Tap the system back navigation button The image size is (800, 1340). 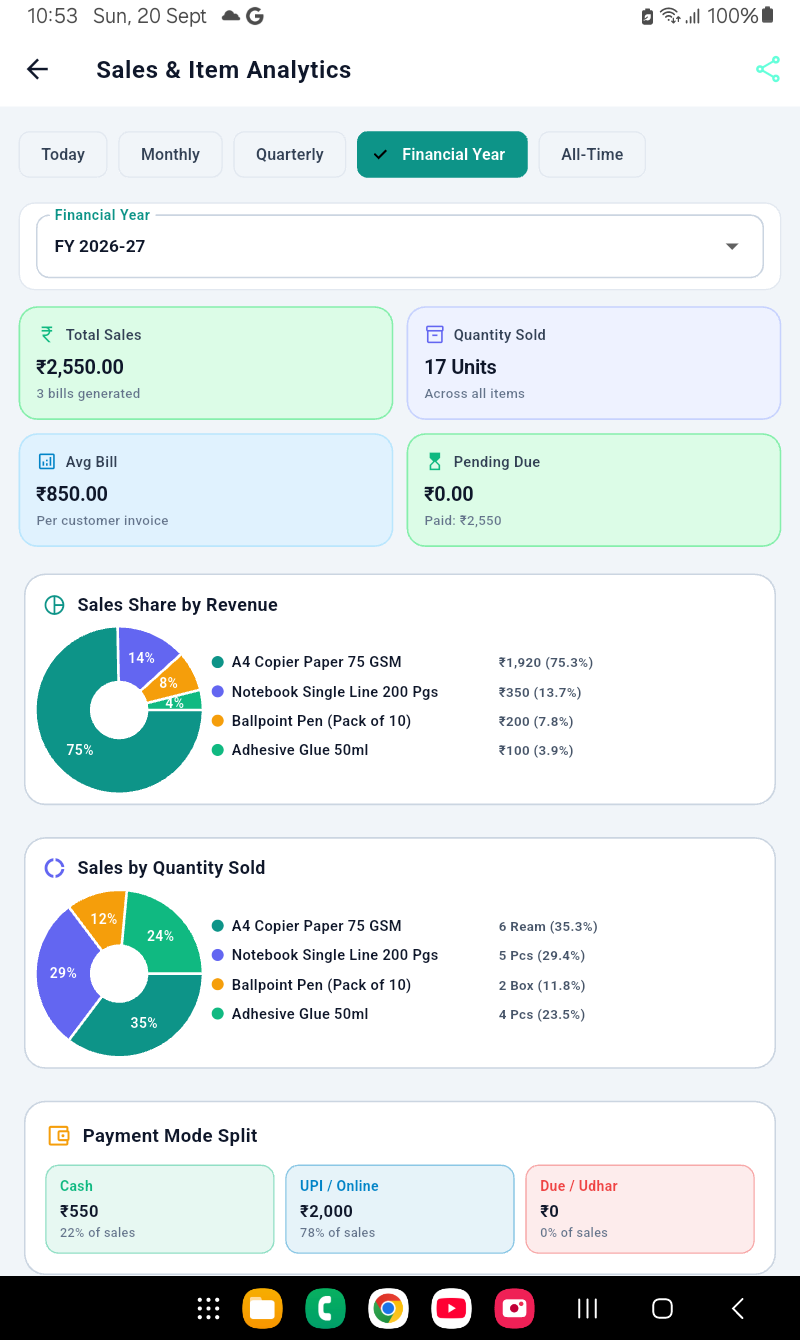pyautogui.click(x=738, y=1308)
